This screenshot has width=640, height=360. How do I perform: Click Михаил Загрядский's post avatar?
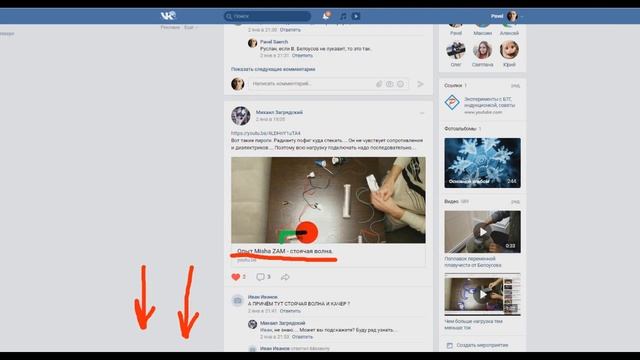pos(241,116)
